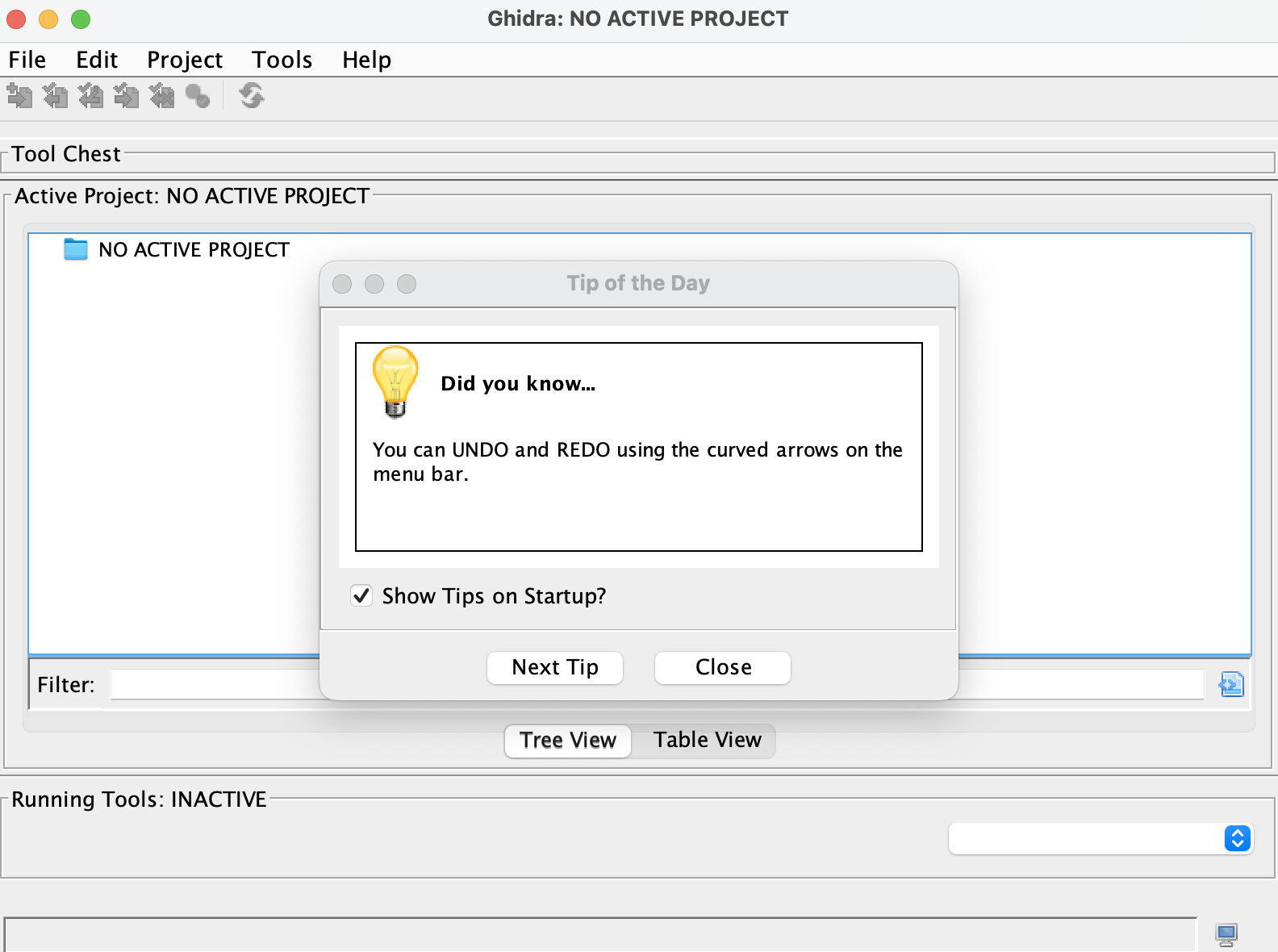Click inside the Filter text field
1278x952 pixels.
click(x=657, y=685)
